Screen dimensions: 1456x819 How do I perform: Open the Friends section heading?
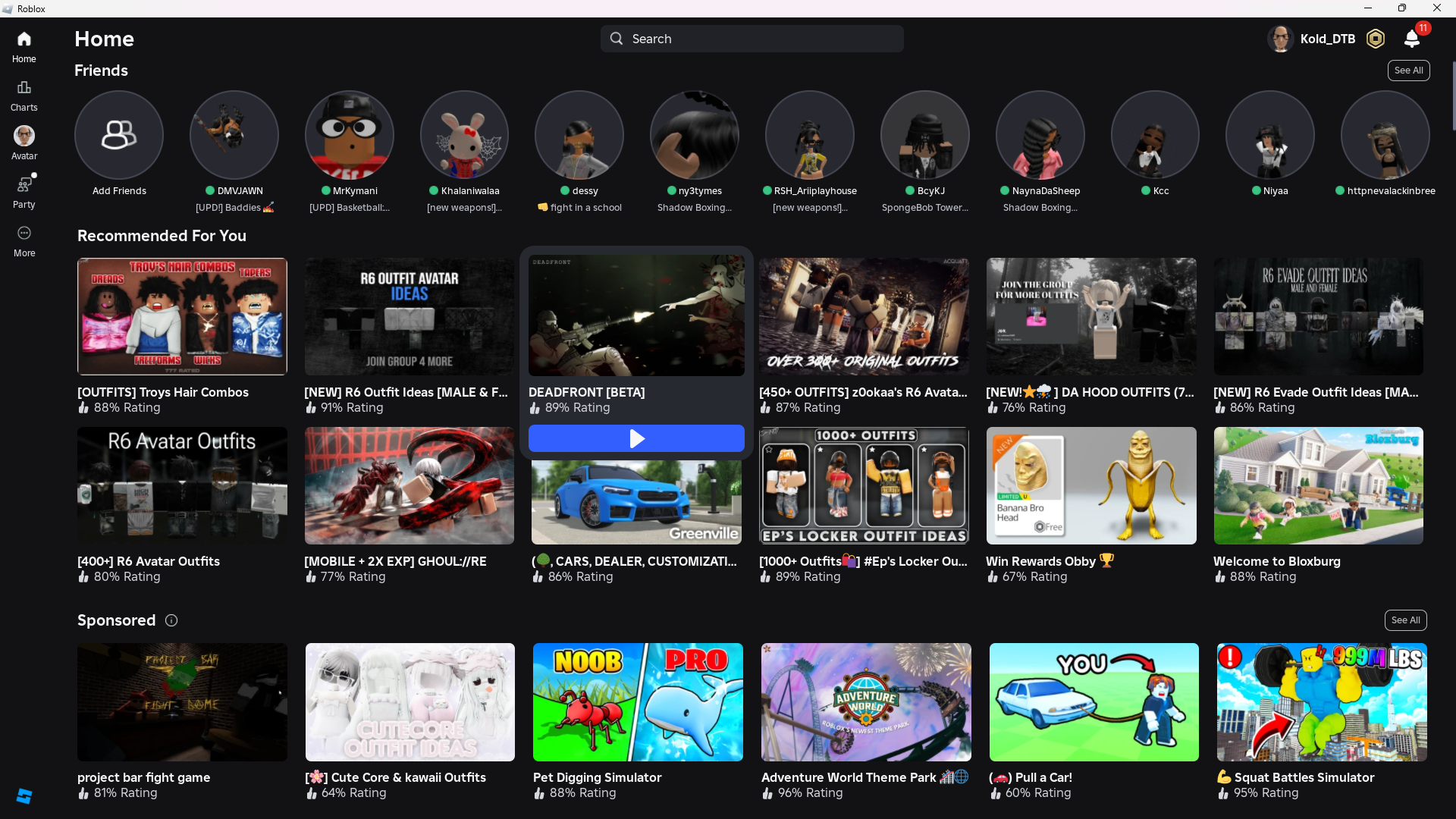point(101,71)
